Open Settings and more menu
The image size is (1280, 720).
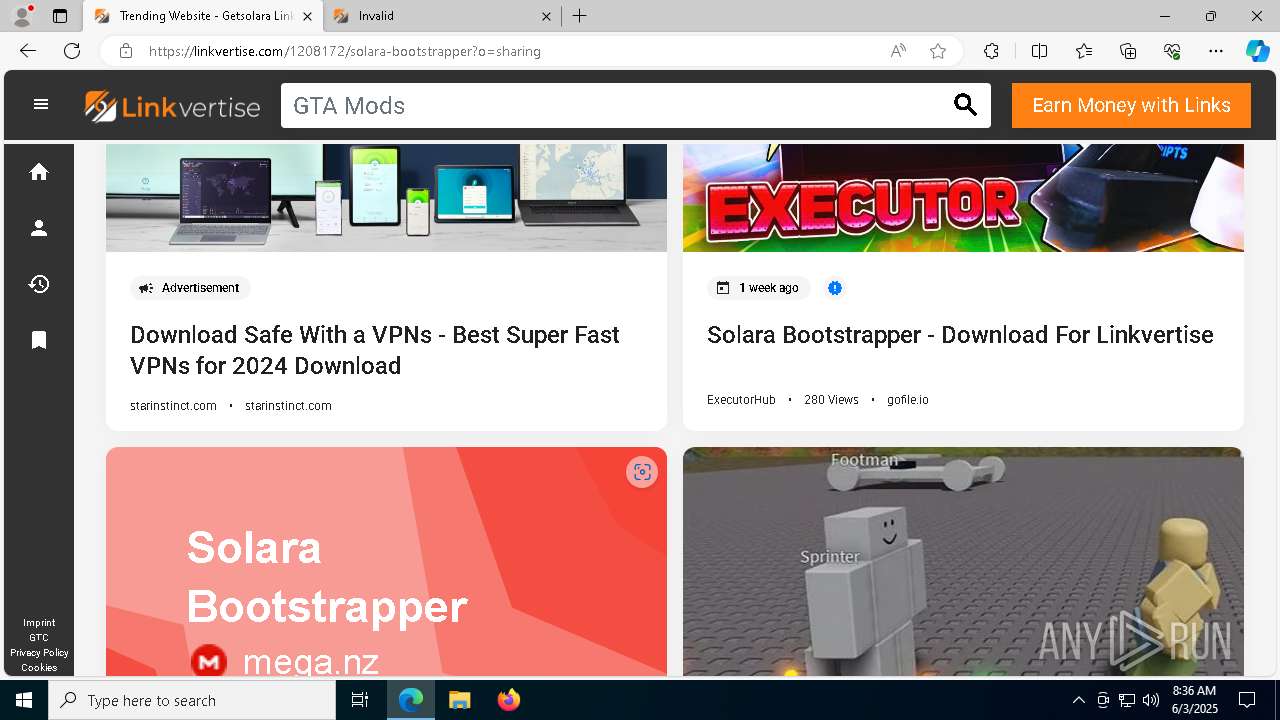coord(1216,51)
